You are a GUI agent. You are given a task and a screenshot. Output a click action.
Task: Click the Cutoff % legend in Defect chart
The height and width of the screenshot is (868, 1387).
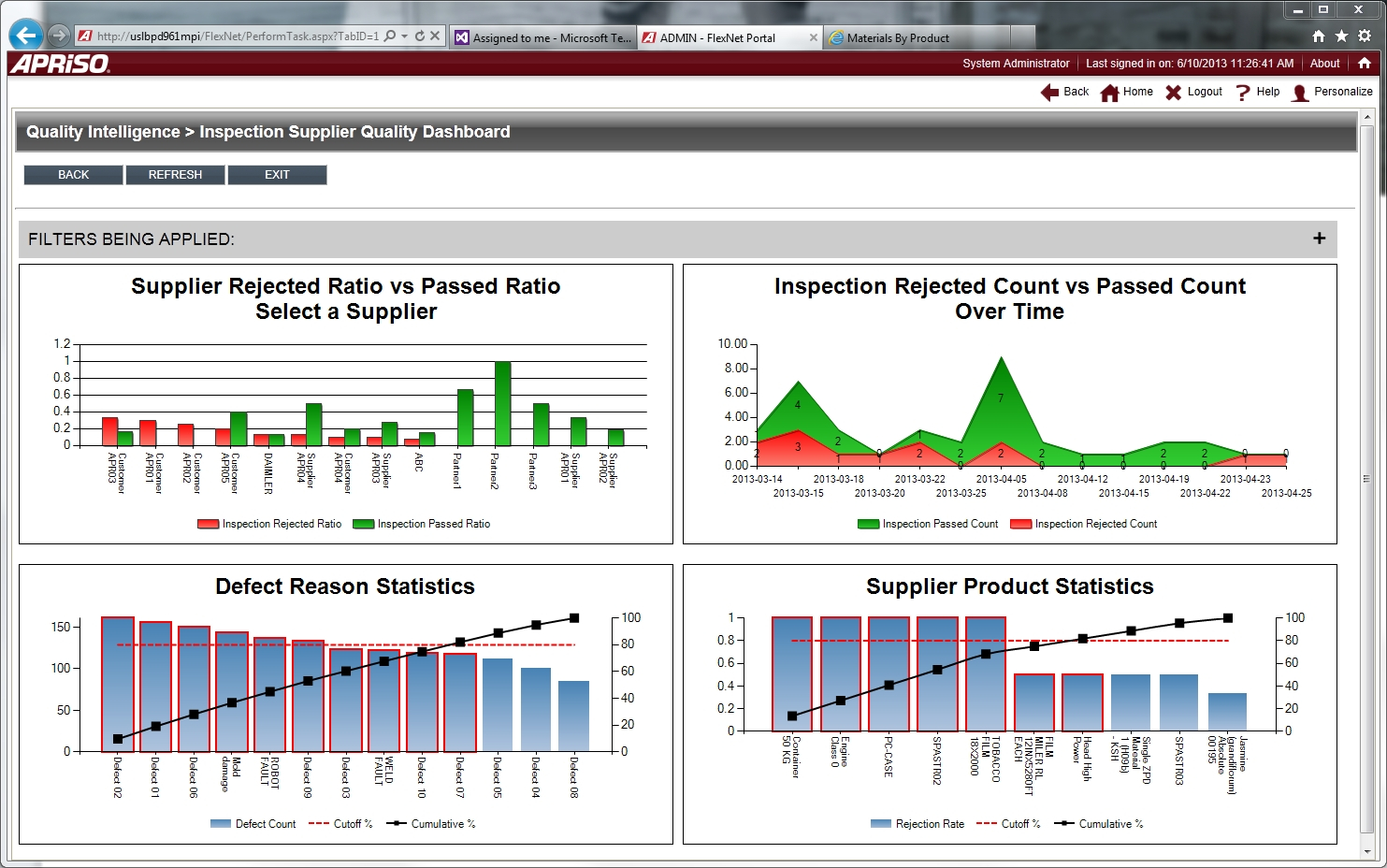point(340,824)
